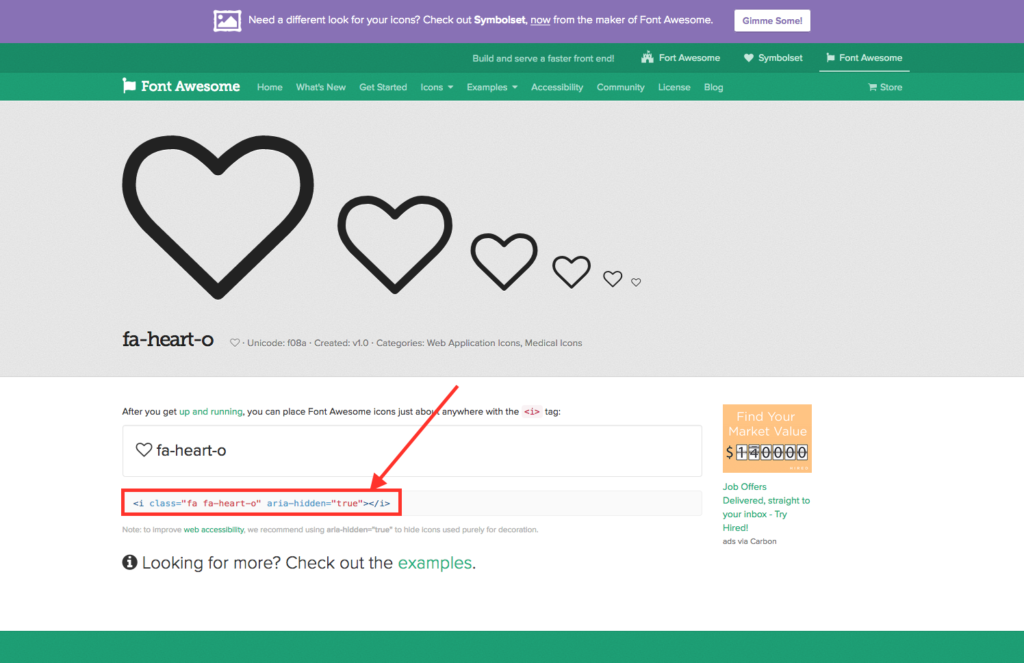
Task: Click the info icon beside Looking for more
Action: [x=130, y=562]
